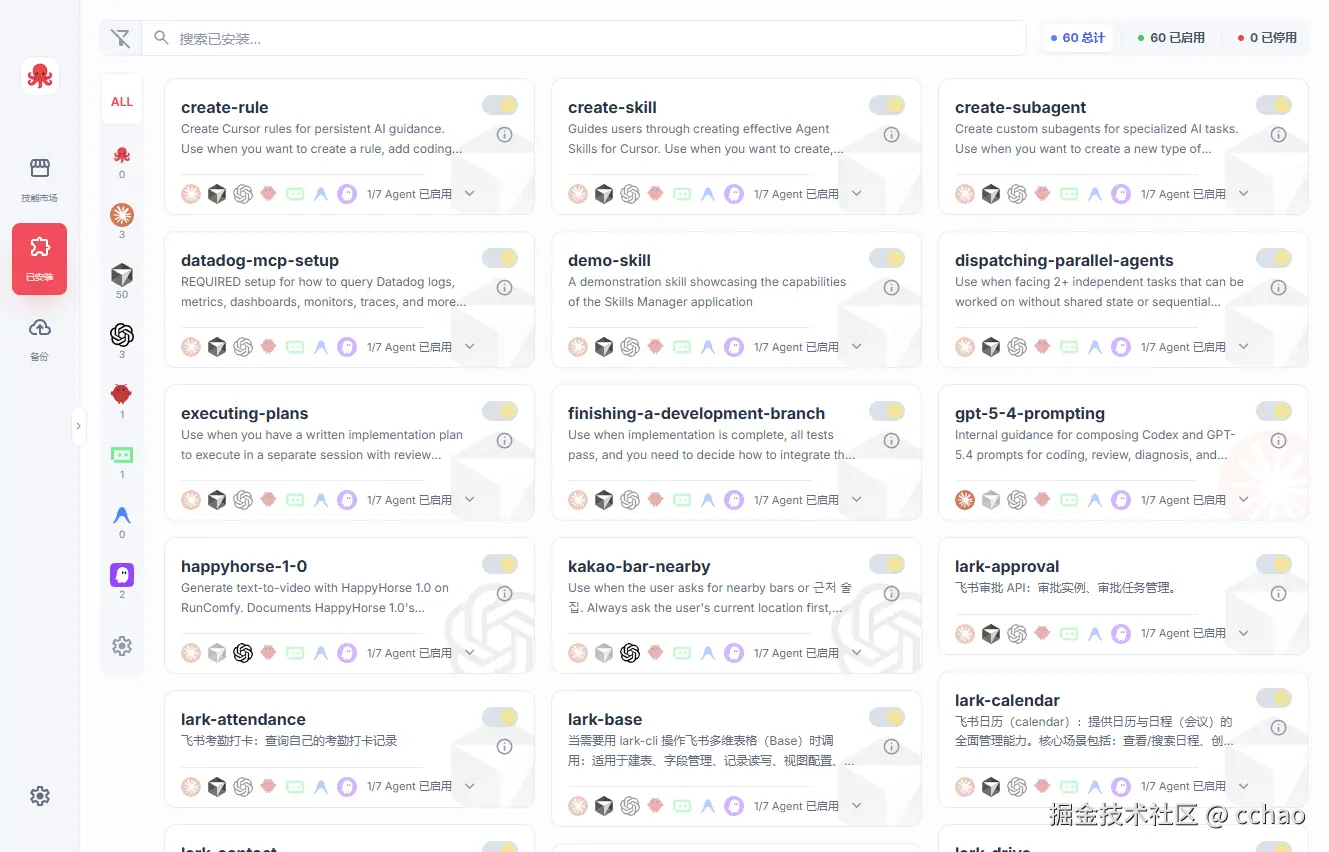Screen dimensions: 1329x852
Task: Open the lark-attendance skill title
Action: 243,720
